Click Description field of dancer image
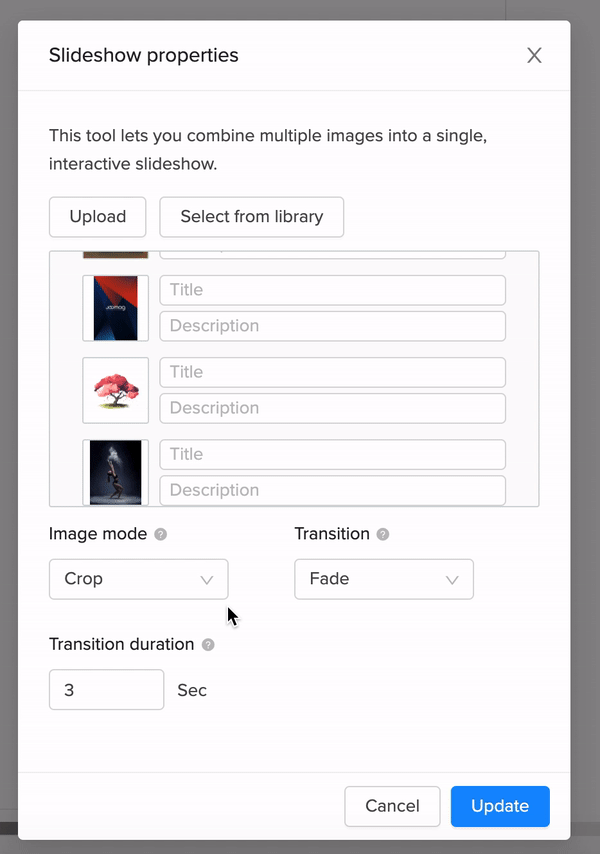The width and height of the screenshot is (600, 854). coord(332,490)
